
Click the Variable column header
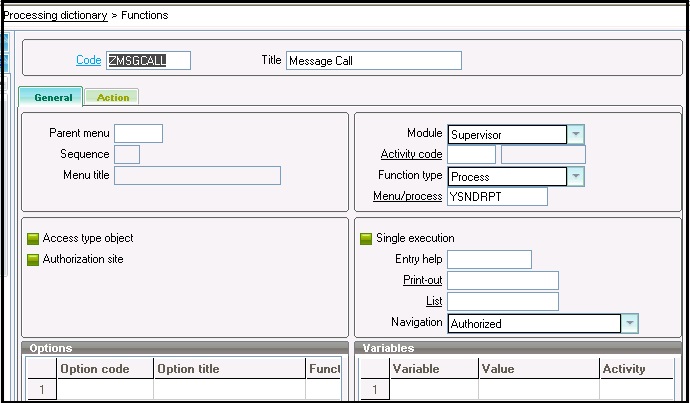coord(434,369)
